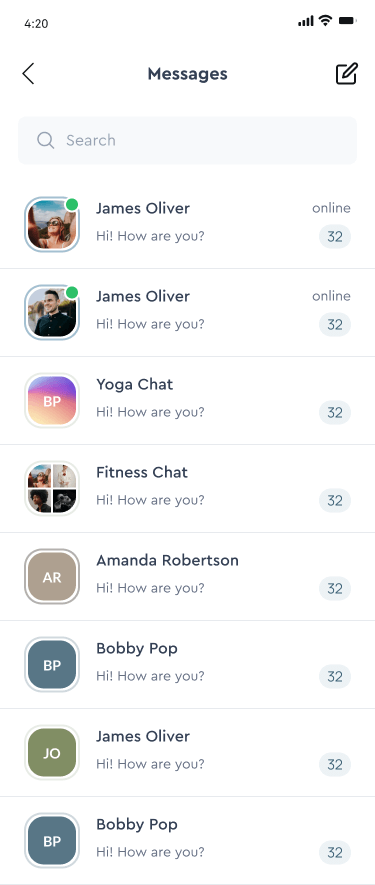The height and width of the screenshot is (885, 375).
Task: Tap the tan AR avatar
Action: 52,576
